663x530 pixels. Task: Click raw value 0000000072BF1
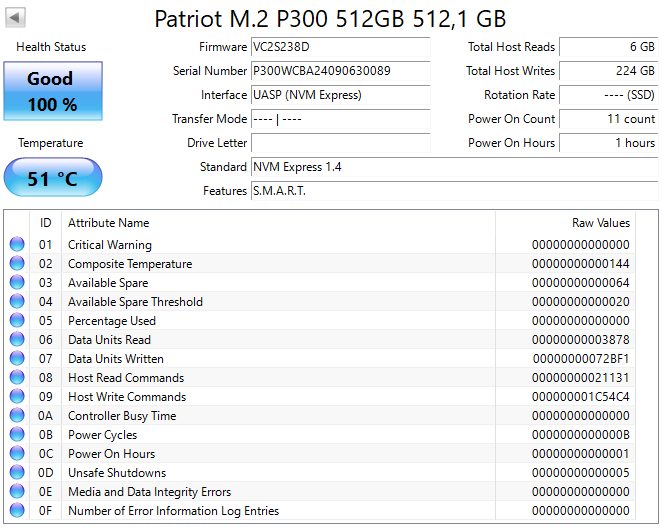[x=581, y=359]
